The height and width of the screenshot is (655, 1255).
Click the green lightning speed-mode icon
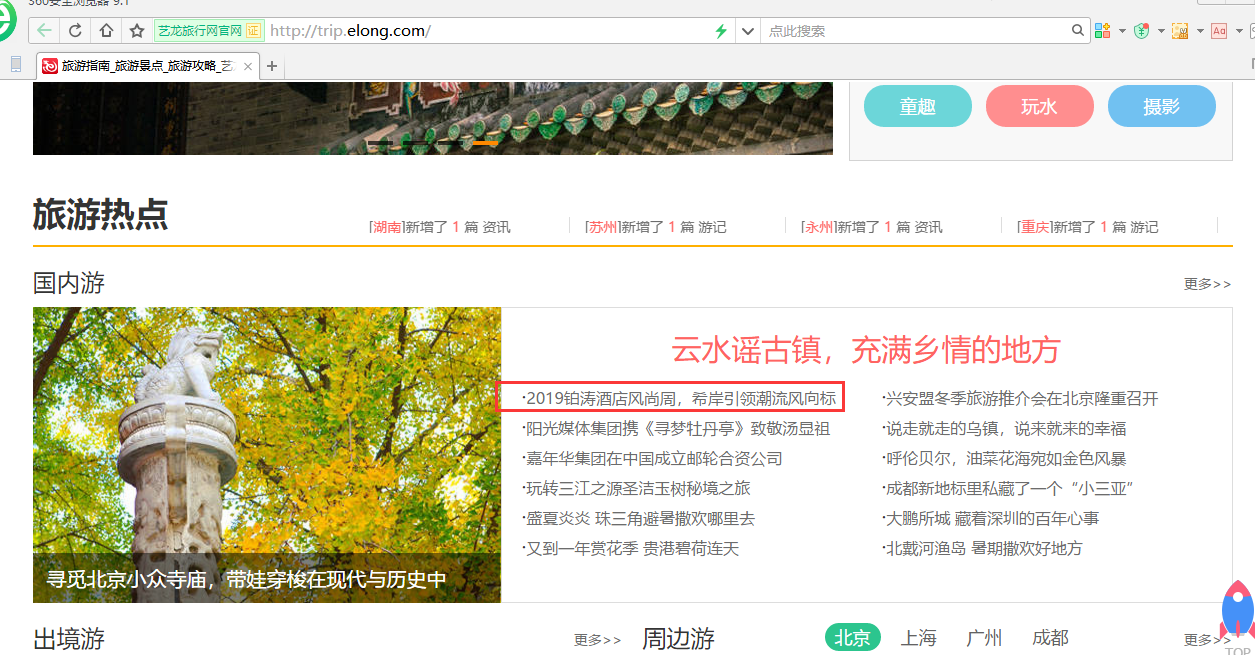pyautogui.click(x=721, y=31)
